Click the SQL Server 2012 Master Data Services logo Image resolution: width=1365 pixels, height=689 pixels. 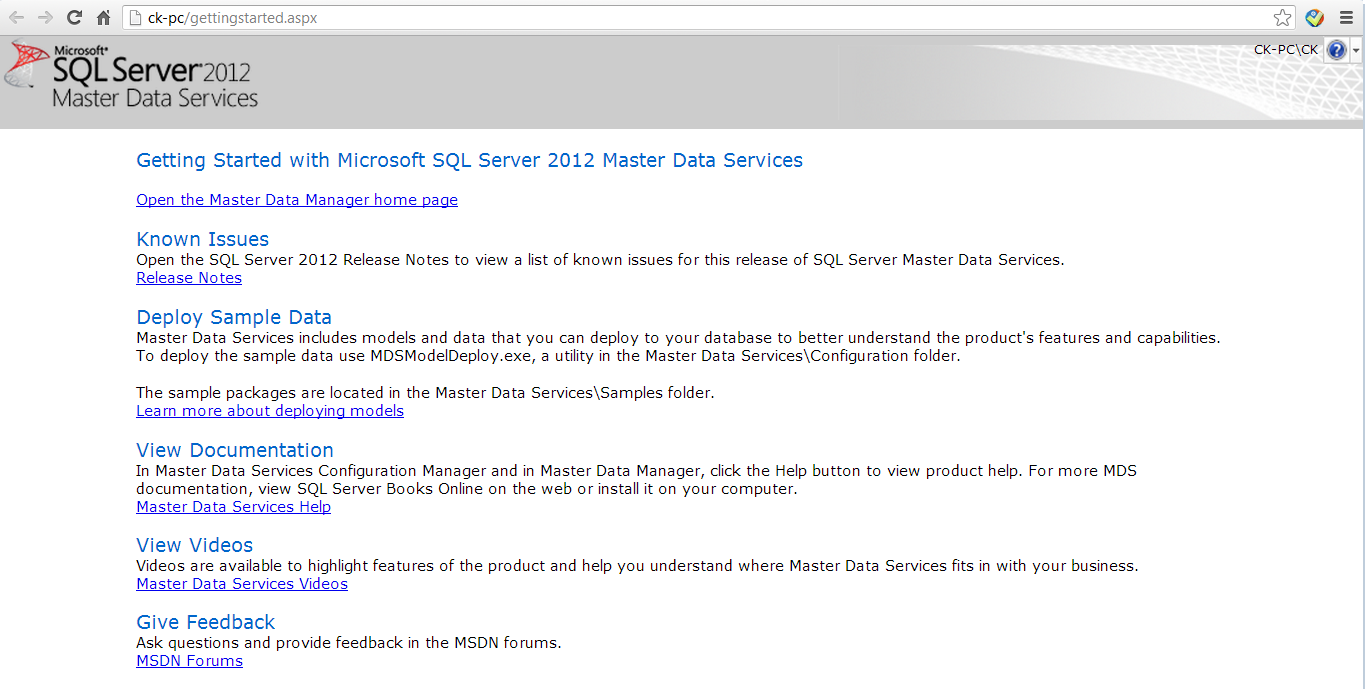coord(131,73)
